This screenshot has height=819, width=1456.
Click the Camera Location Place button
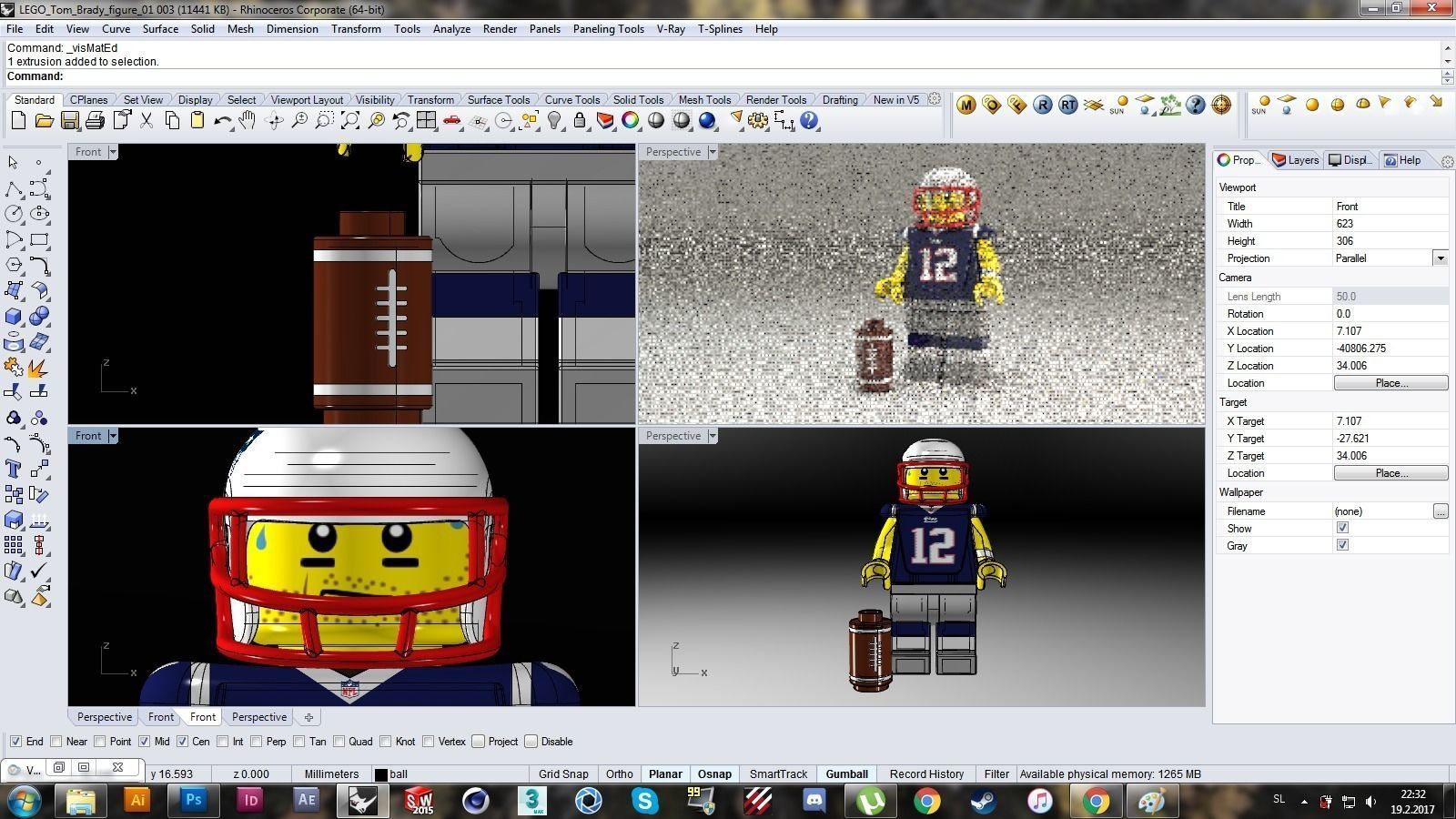click(x=1390, y=383)
